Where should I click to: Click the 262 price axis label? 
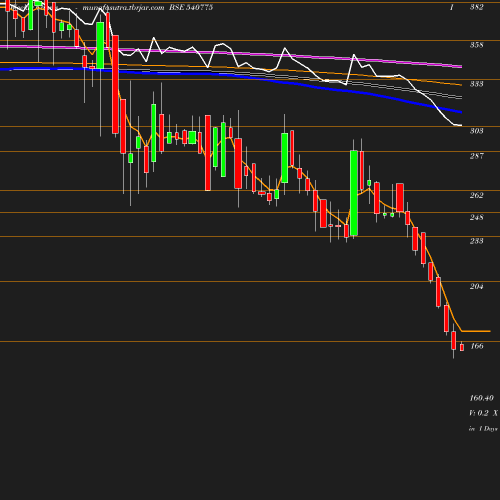(476, 195)
